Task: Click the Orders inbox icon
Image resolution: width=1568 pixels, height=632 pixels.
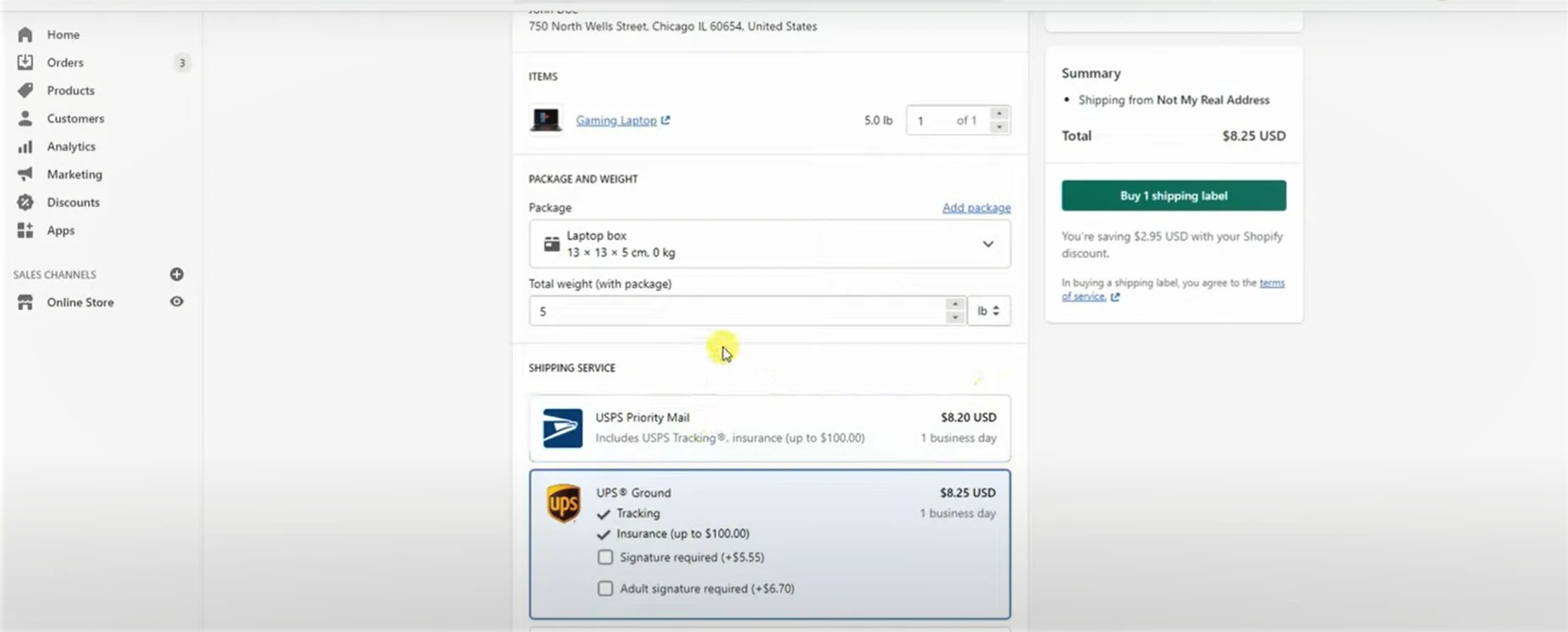Action: 25,63
